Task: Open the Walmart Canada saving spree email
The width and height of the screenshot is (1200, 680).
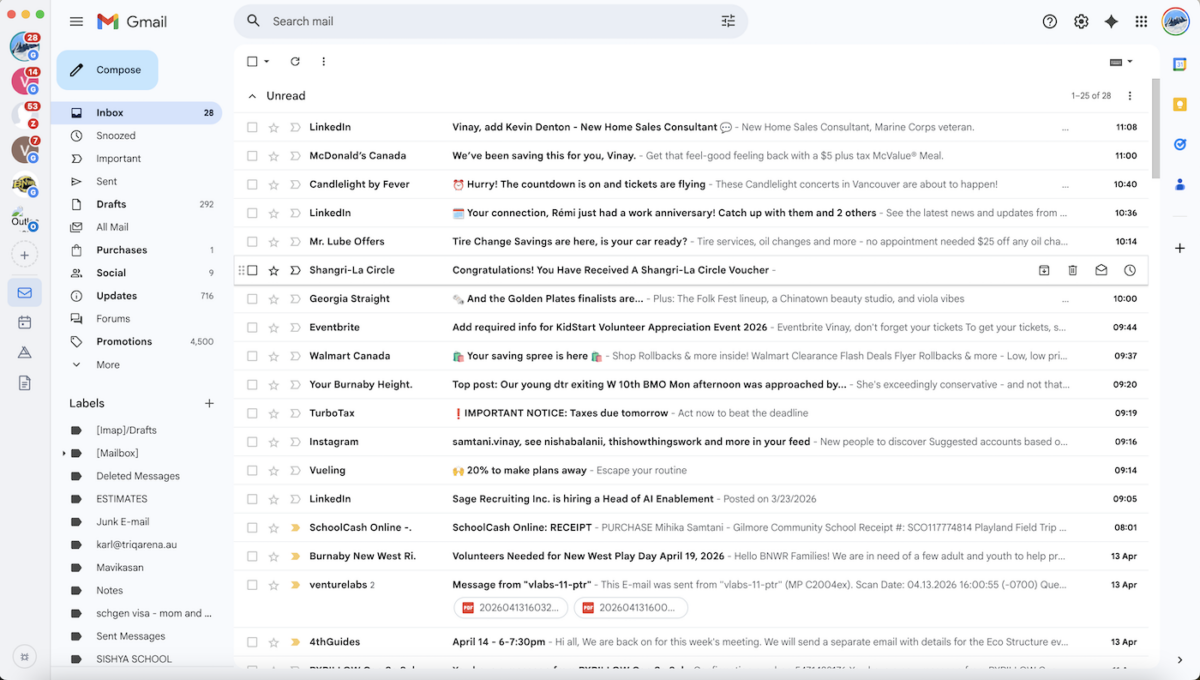Action: click(x=692, y=356)
